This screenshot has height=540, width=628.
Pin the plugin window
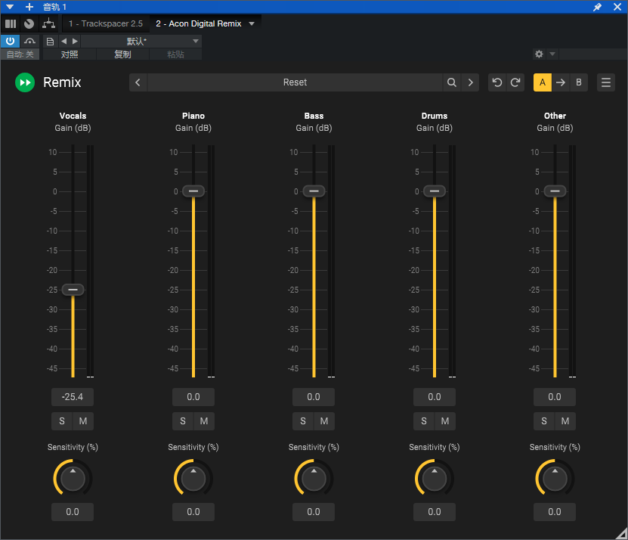(597, 7)
